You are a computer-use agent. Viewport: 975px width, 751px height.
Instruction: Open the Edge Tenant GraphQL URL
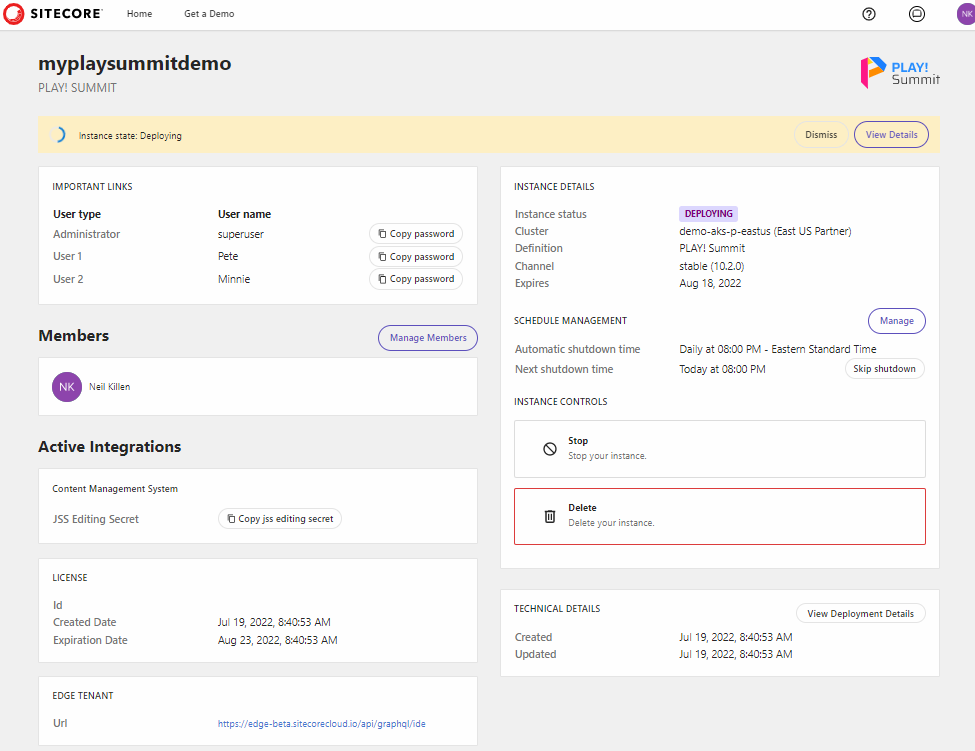pos(320,723)
